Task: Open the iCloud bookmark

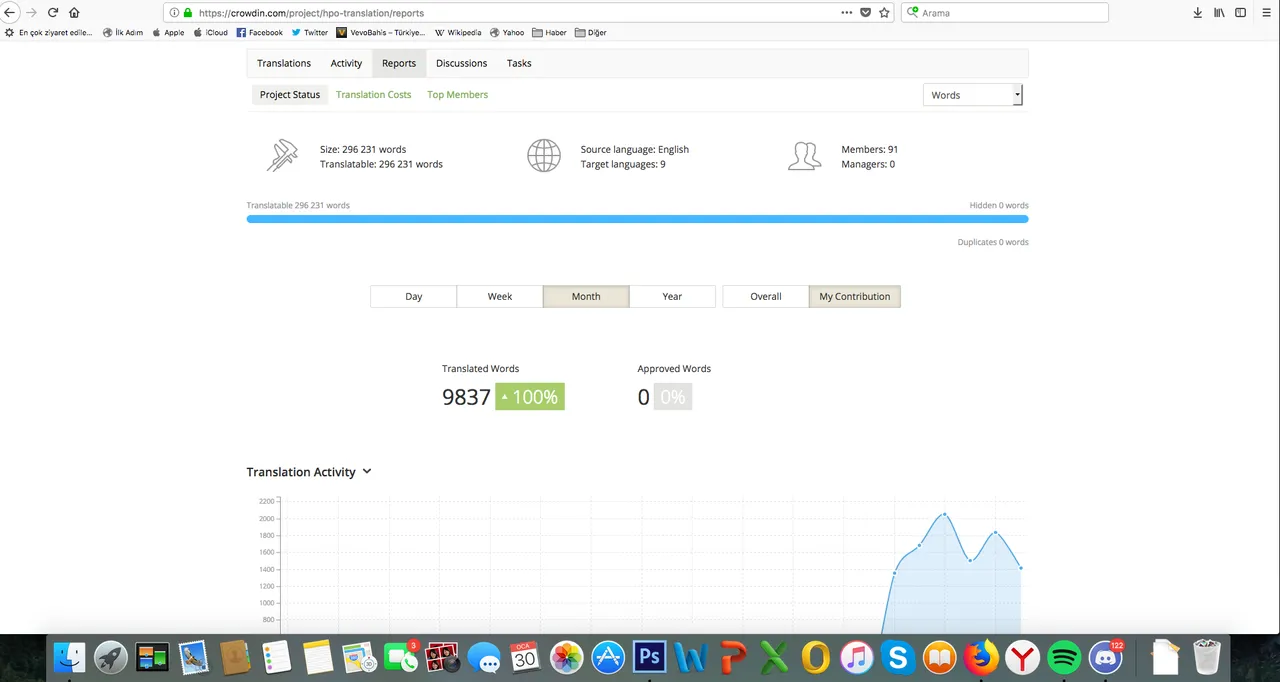Action: coord(210,32)
